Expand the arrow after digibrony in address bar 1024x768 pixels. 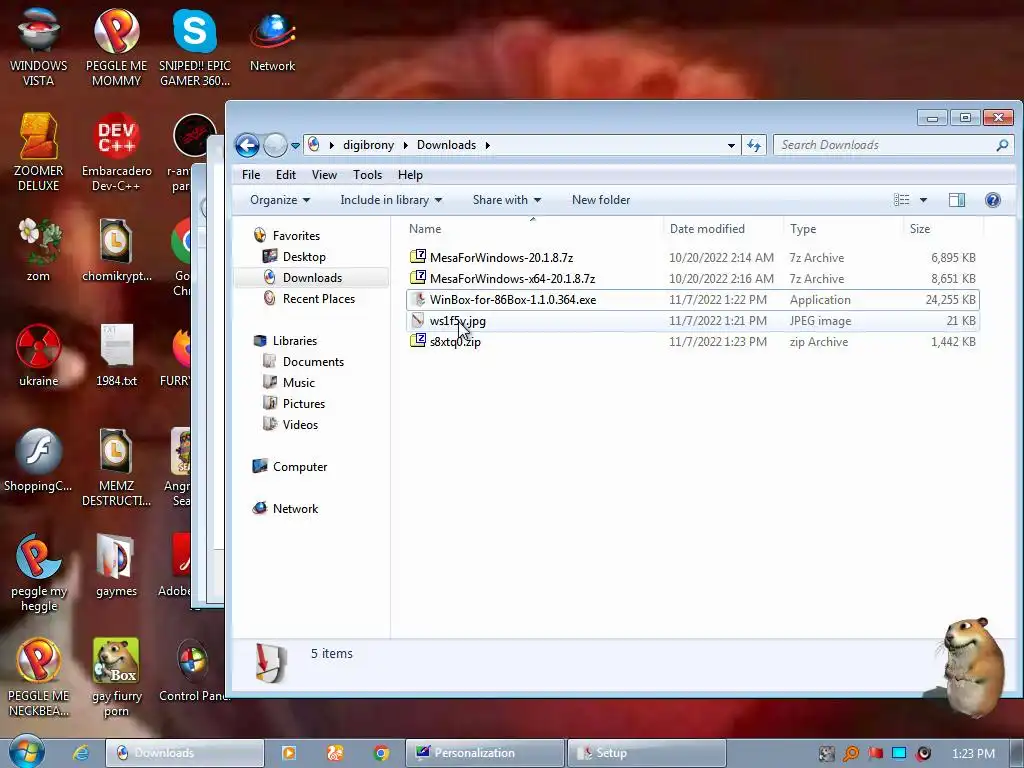[x=406, y=145]
